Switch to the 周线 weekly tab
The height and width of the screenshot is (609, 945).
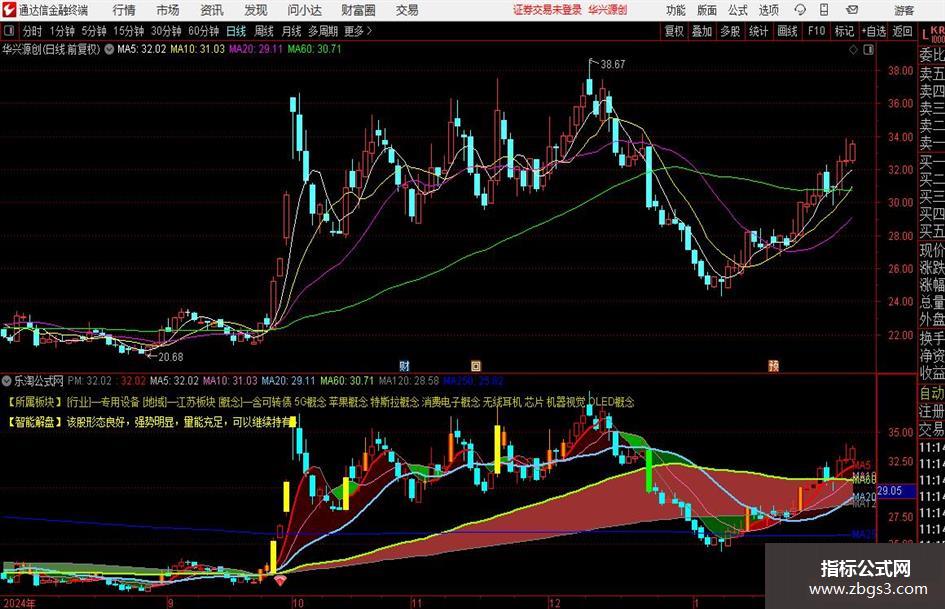click(x=263, y=31)
